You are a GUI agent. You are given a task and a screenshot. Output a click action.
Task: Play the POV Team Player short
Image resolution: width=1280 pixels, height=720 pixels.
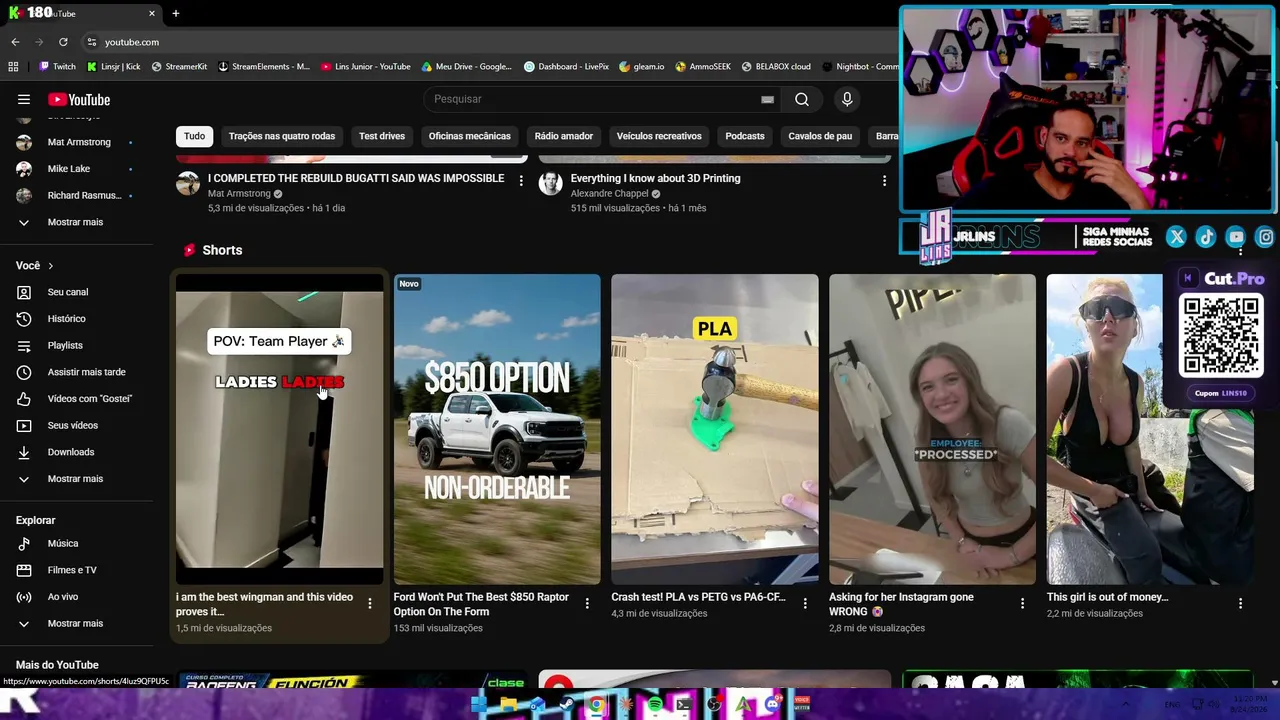coord(279,429)
